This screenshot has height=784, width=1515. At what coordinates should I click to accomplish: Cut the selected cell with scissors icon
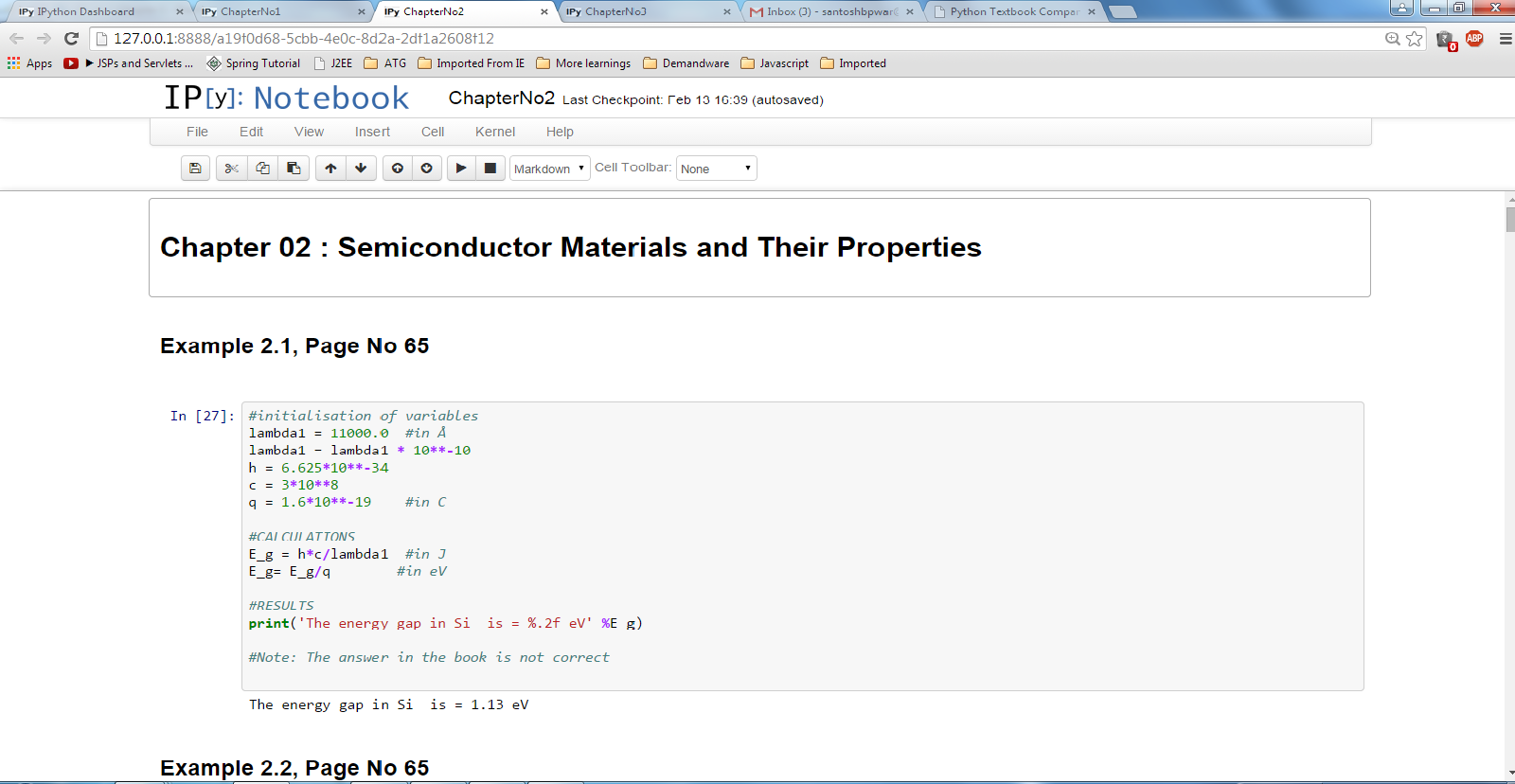(231, 169)
